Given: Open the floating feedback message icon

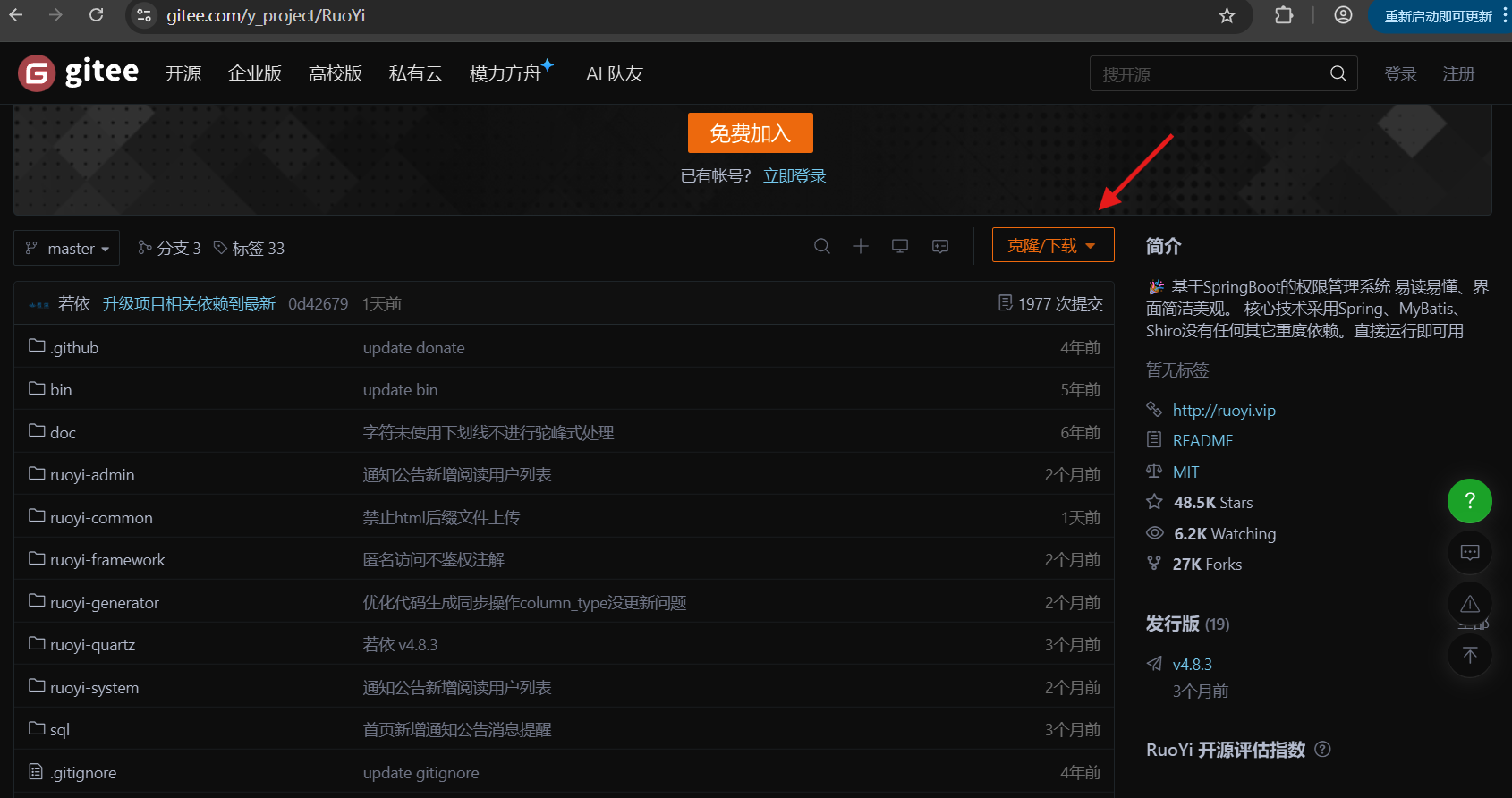Looking at the screenshot, I should [x=1470, y=552].
